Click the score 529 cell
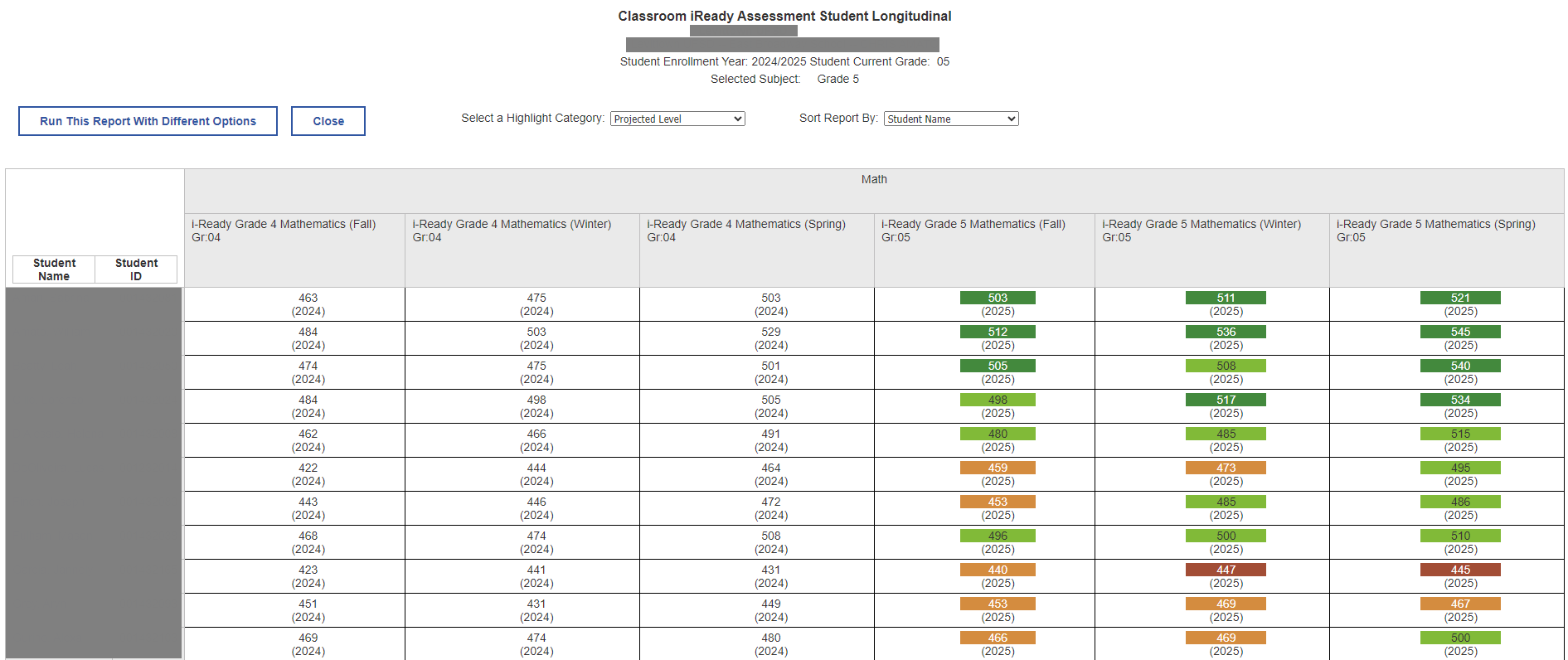Screen dimensions: 1568x660 [x=757, y=338]
